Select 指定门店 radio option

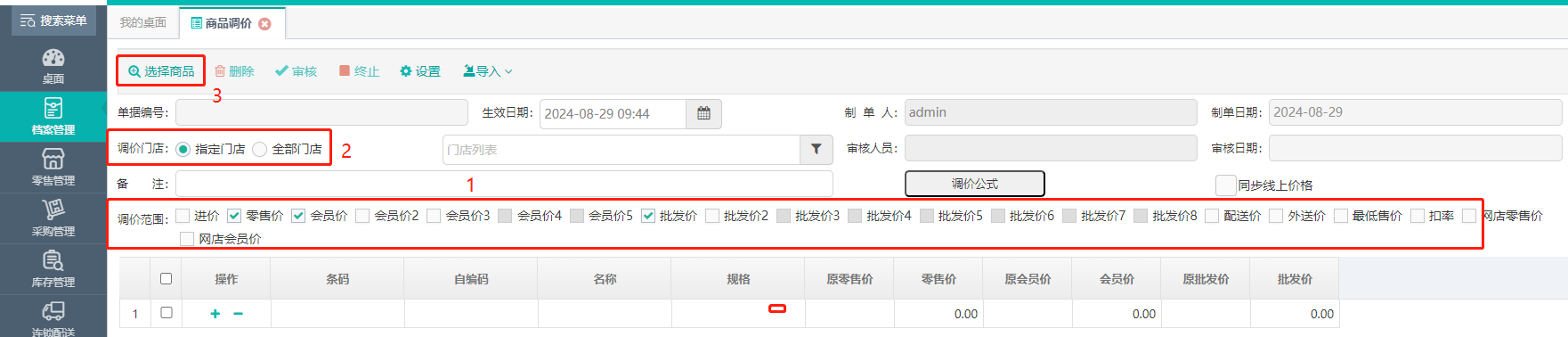(x=183, y=149)
